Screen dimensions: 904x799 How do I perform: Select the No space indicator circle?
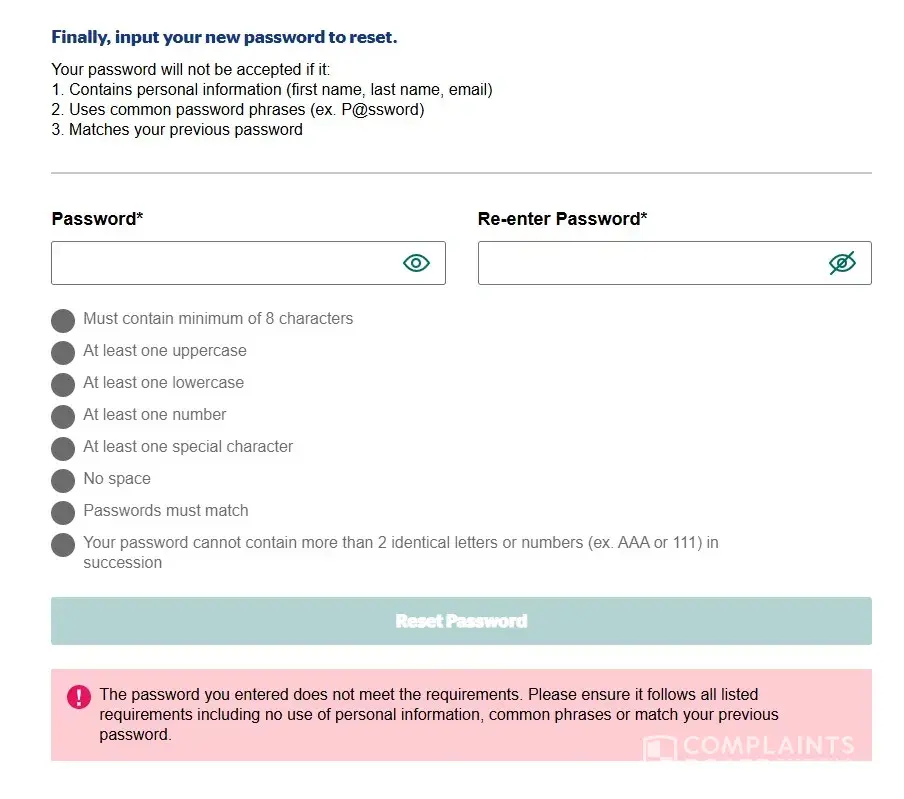[63, 481]
